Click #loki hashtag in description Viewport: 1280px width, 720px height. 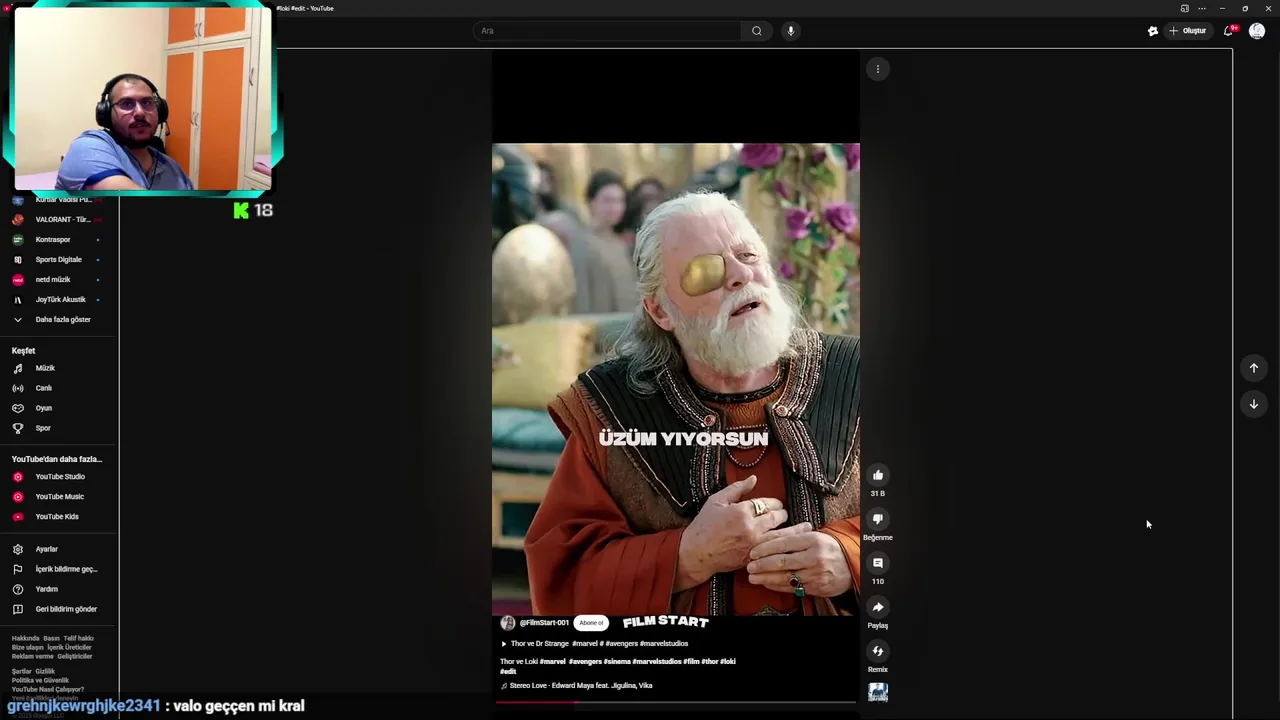tap(727, 662)
